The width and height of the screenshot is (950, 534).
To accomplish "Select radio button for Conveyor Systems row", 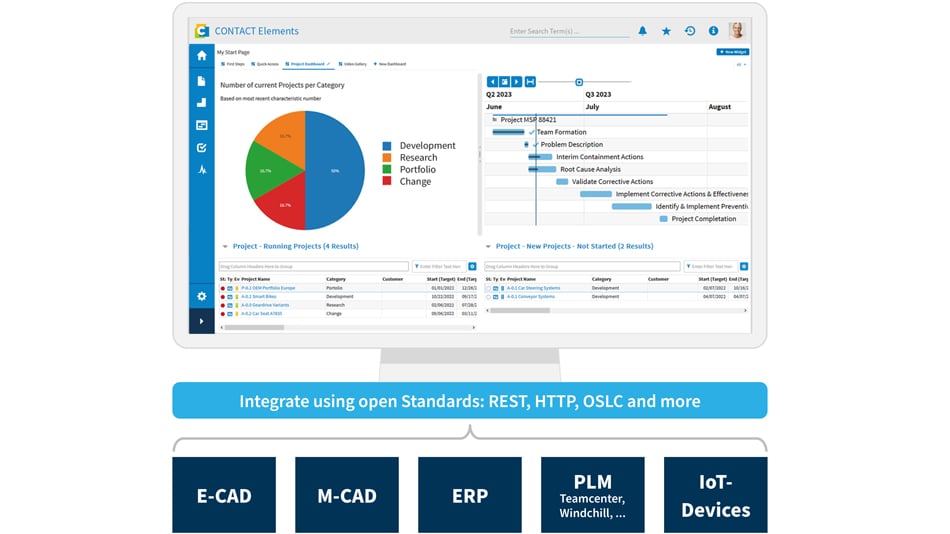I will 489,297.
